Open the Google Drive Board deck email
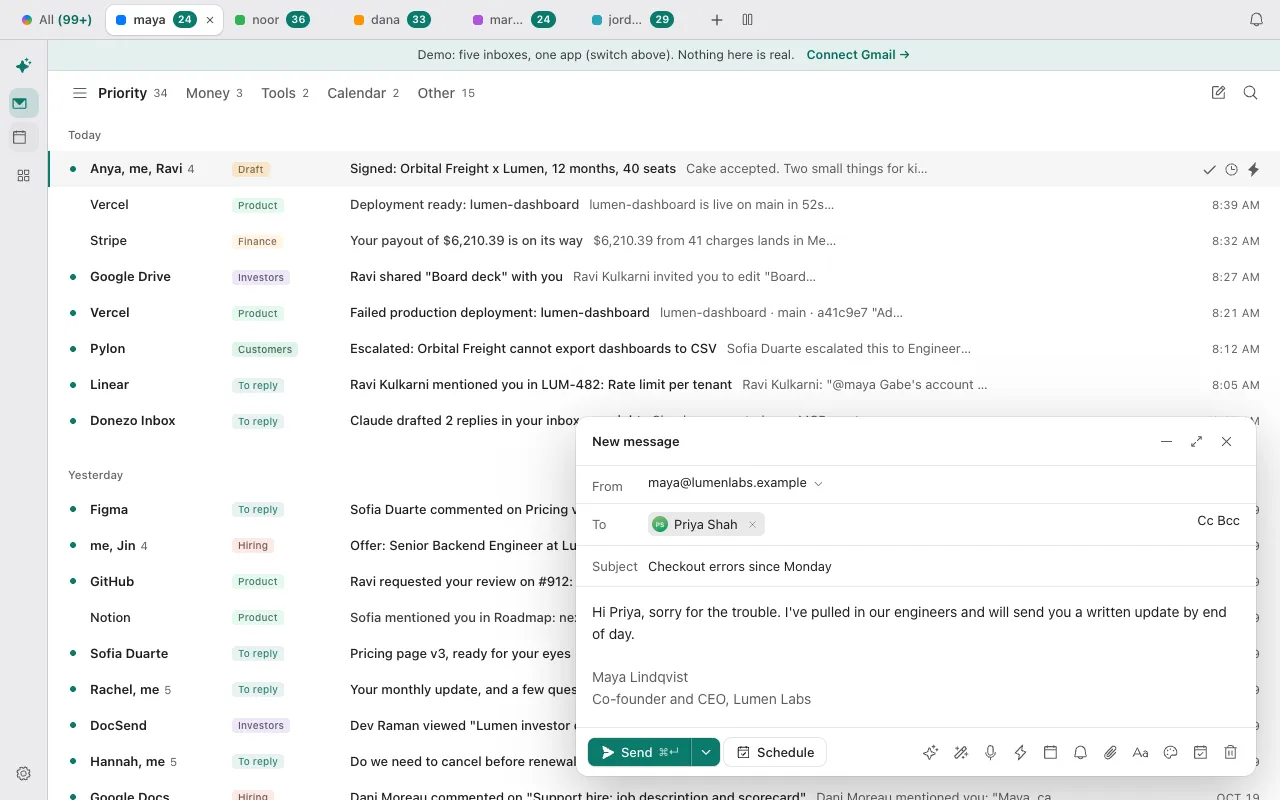This screenshot has height=800, width=1280. 664,277
